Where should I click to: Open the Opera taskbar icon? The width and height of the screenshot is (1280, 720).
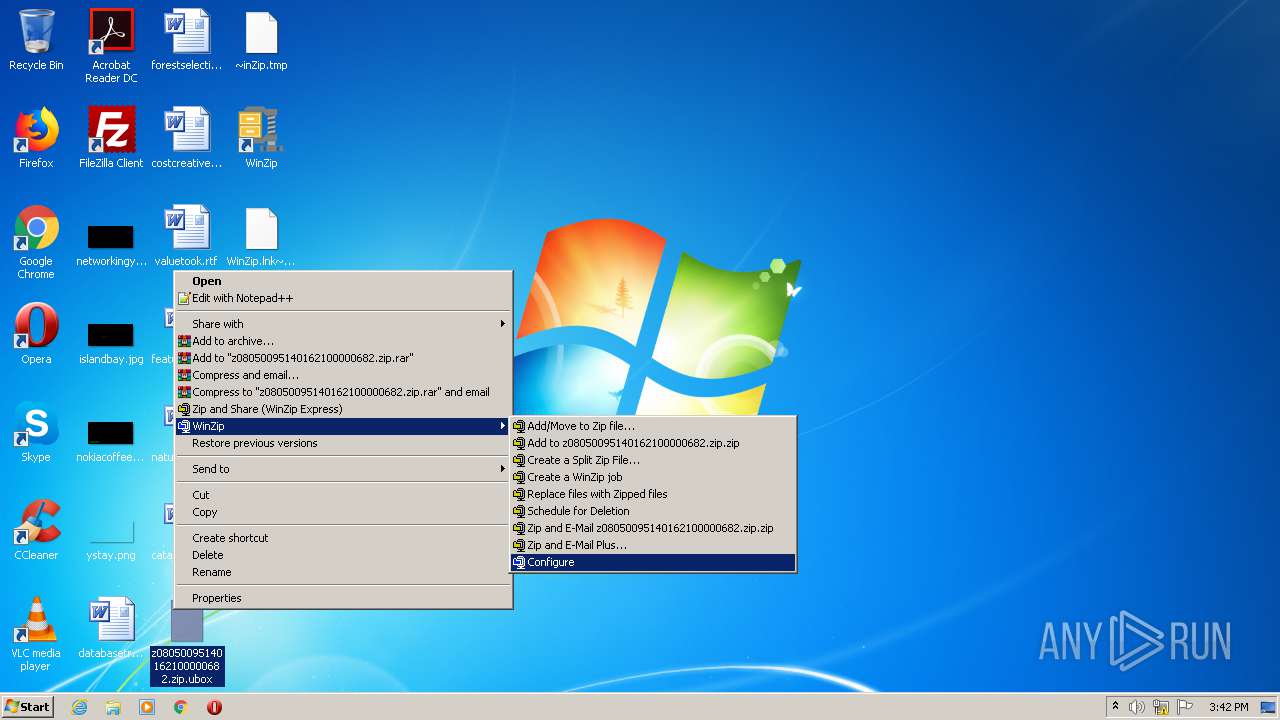click(x=214, y=707)
